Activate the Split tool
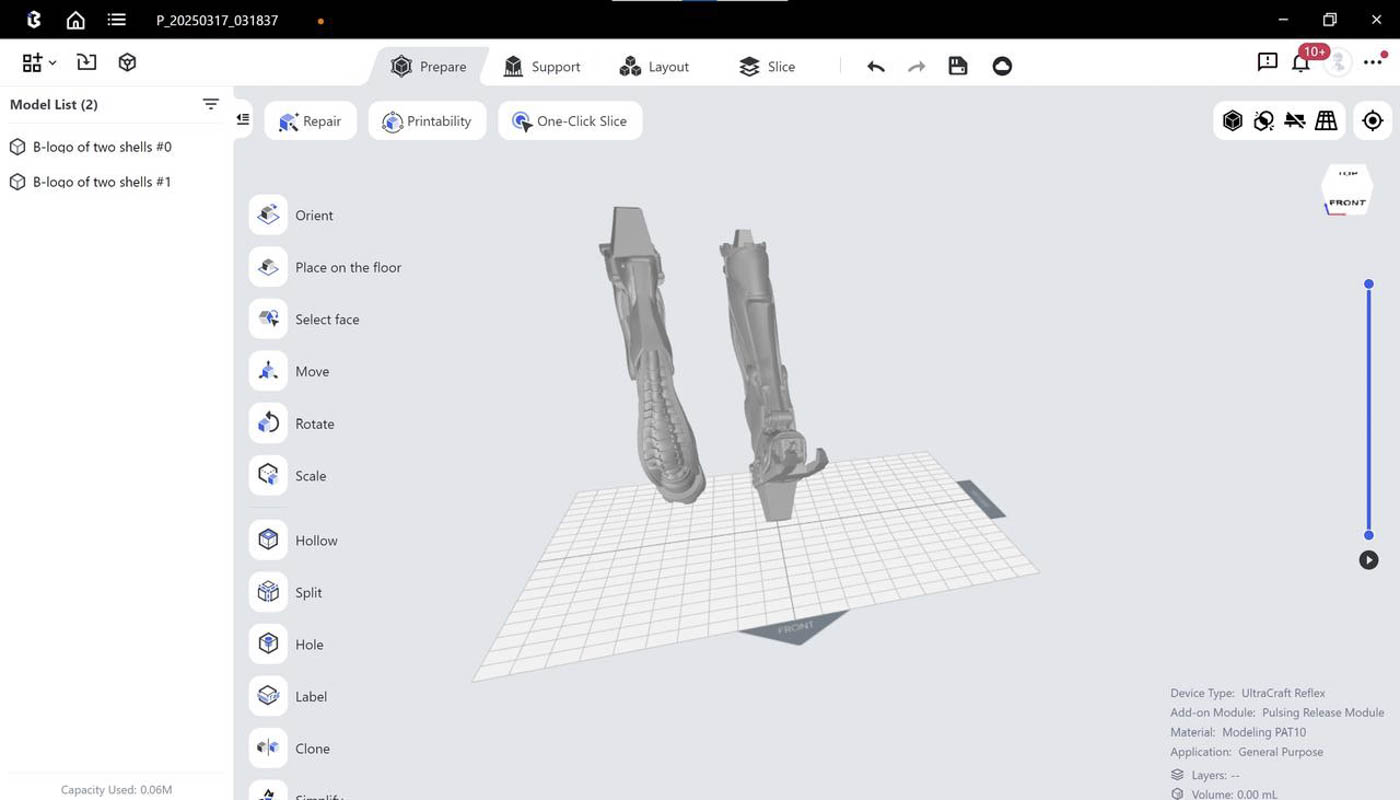Image resolution: width=1400 pixels, height=800 pixels. pos(268,592)
